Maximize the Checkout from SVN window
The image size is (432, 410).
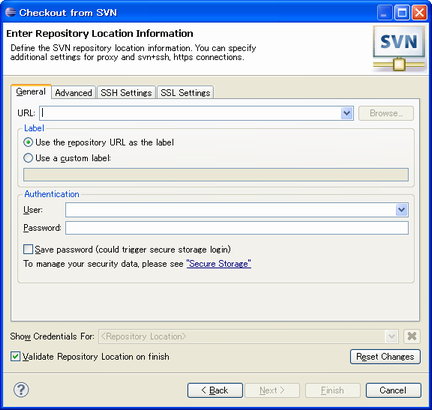402,13
